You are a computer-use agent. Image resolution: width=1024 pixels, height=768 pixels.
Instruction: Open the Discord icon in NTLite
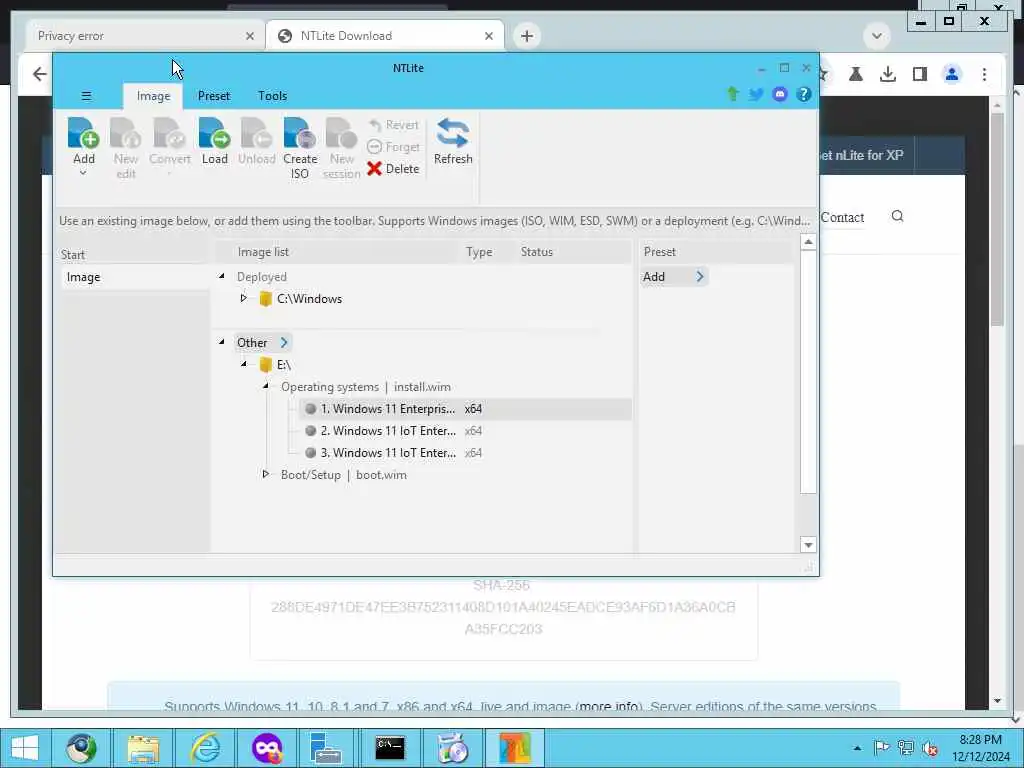point(780,94)
